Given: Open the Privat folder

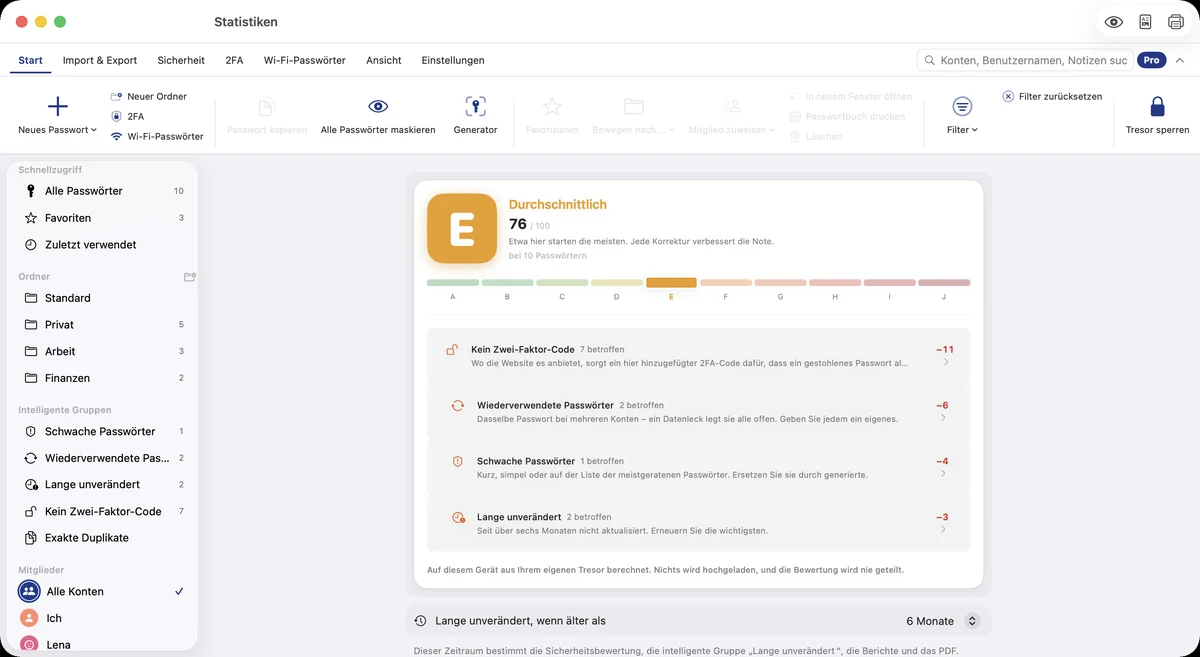Looking at the screenshot, I should (103, 325).
